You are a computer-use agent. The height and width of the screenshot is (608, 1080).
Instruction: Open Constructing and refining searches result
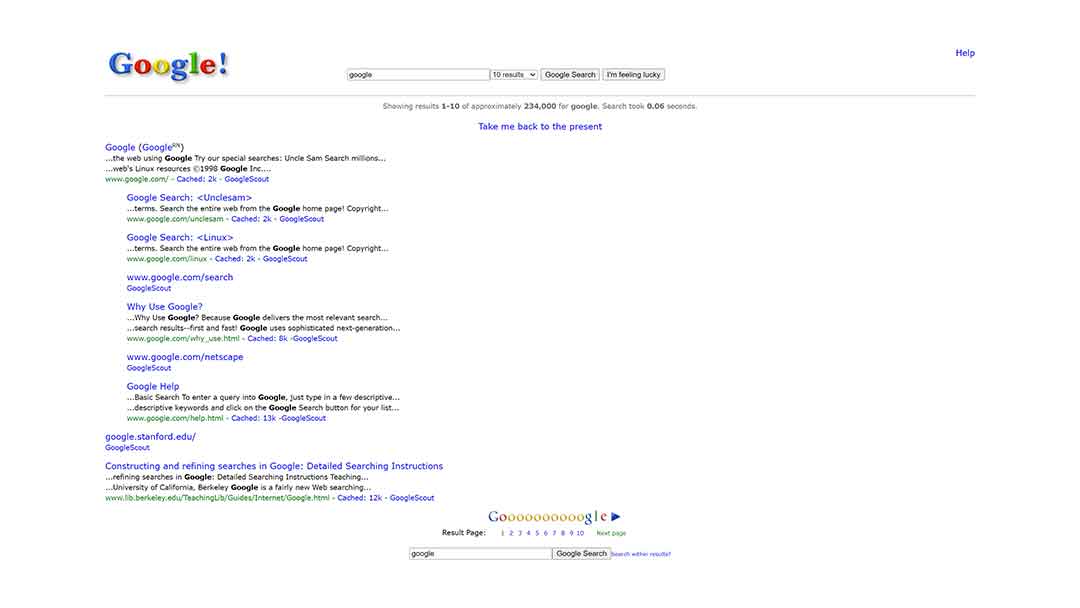tap(273, 466)
